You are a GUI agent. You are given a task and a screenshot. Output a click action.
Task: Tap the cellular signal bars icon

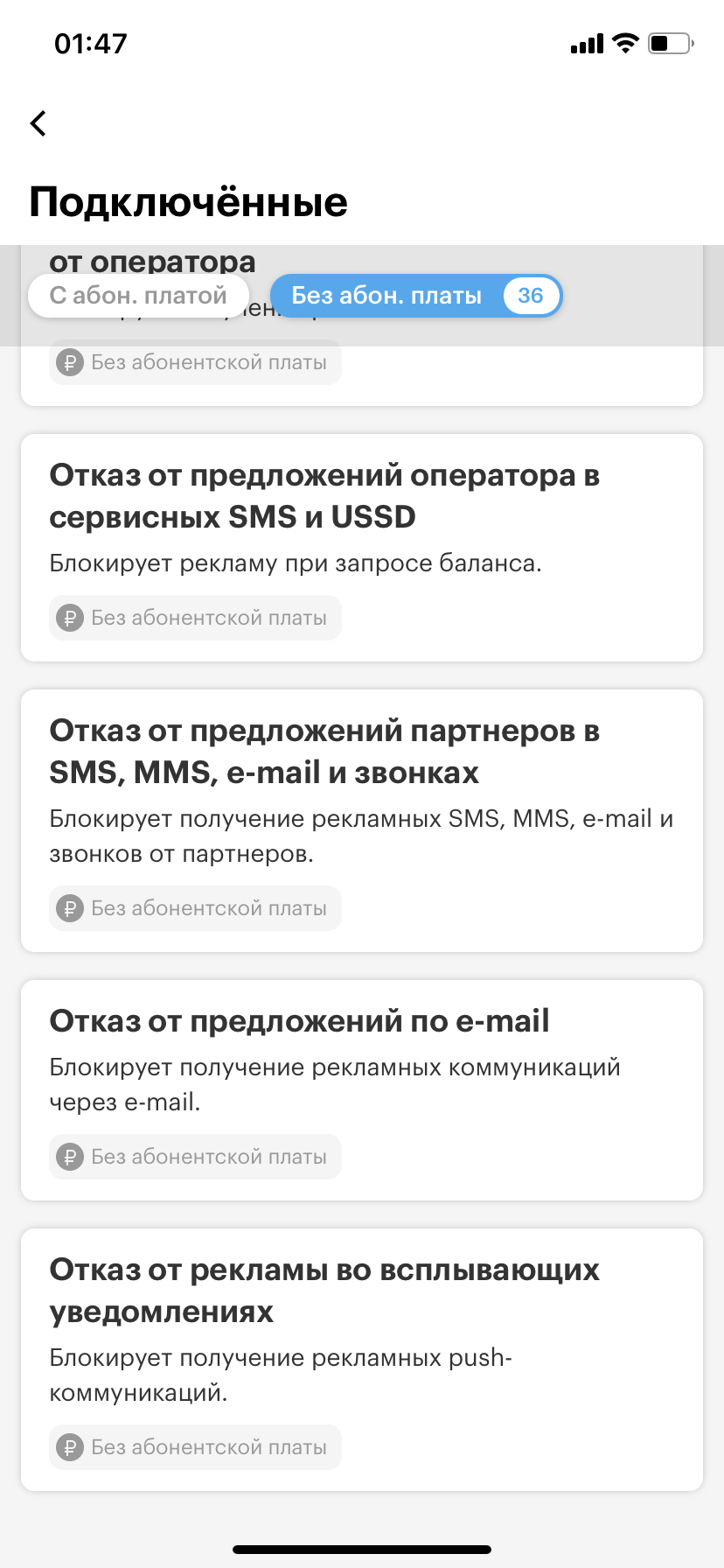click(587, 44)
